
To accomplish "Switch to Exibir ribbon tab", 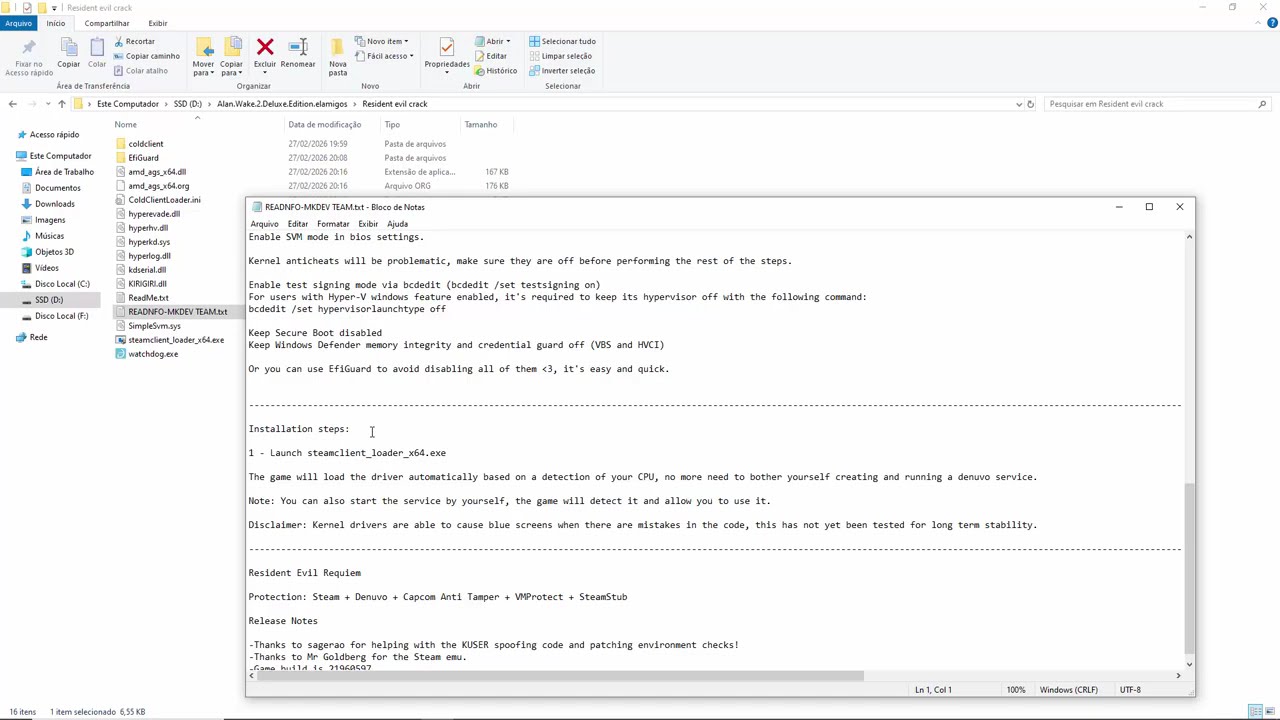I will pos(158,23).
